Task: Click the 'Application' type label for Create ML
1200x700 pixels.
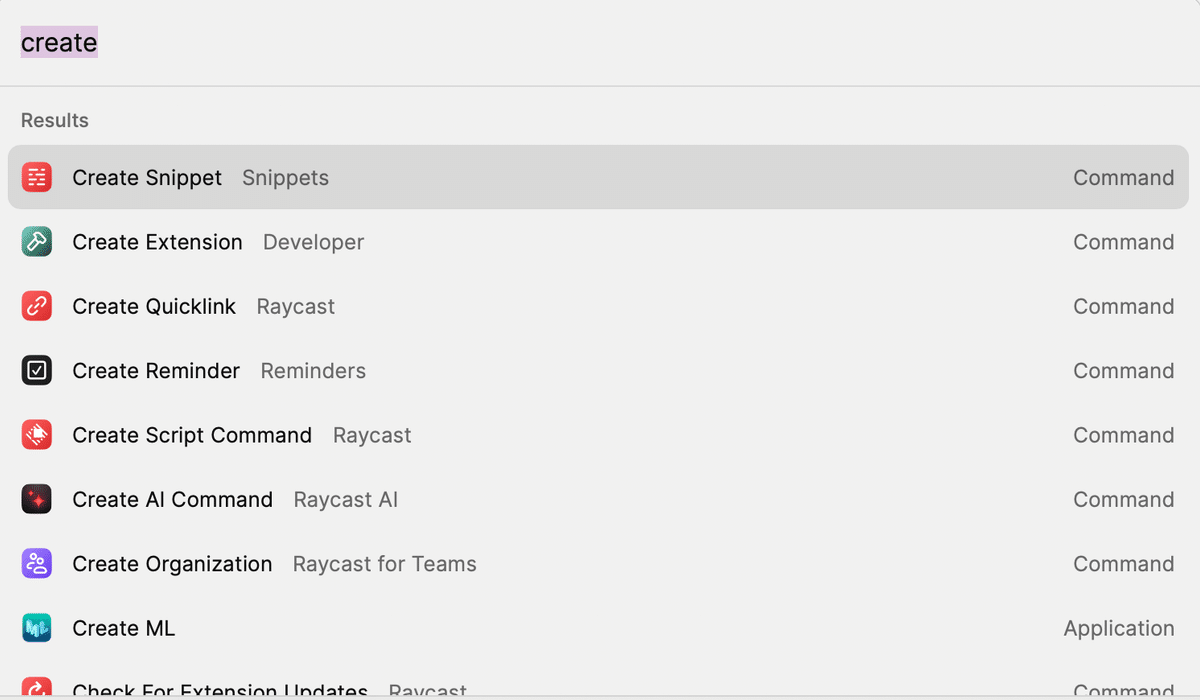Action: click(x=1119, y=629)
